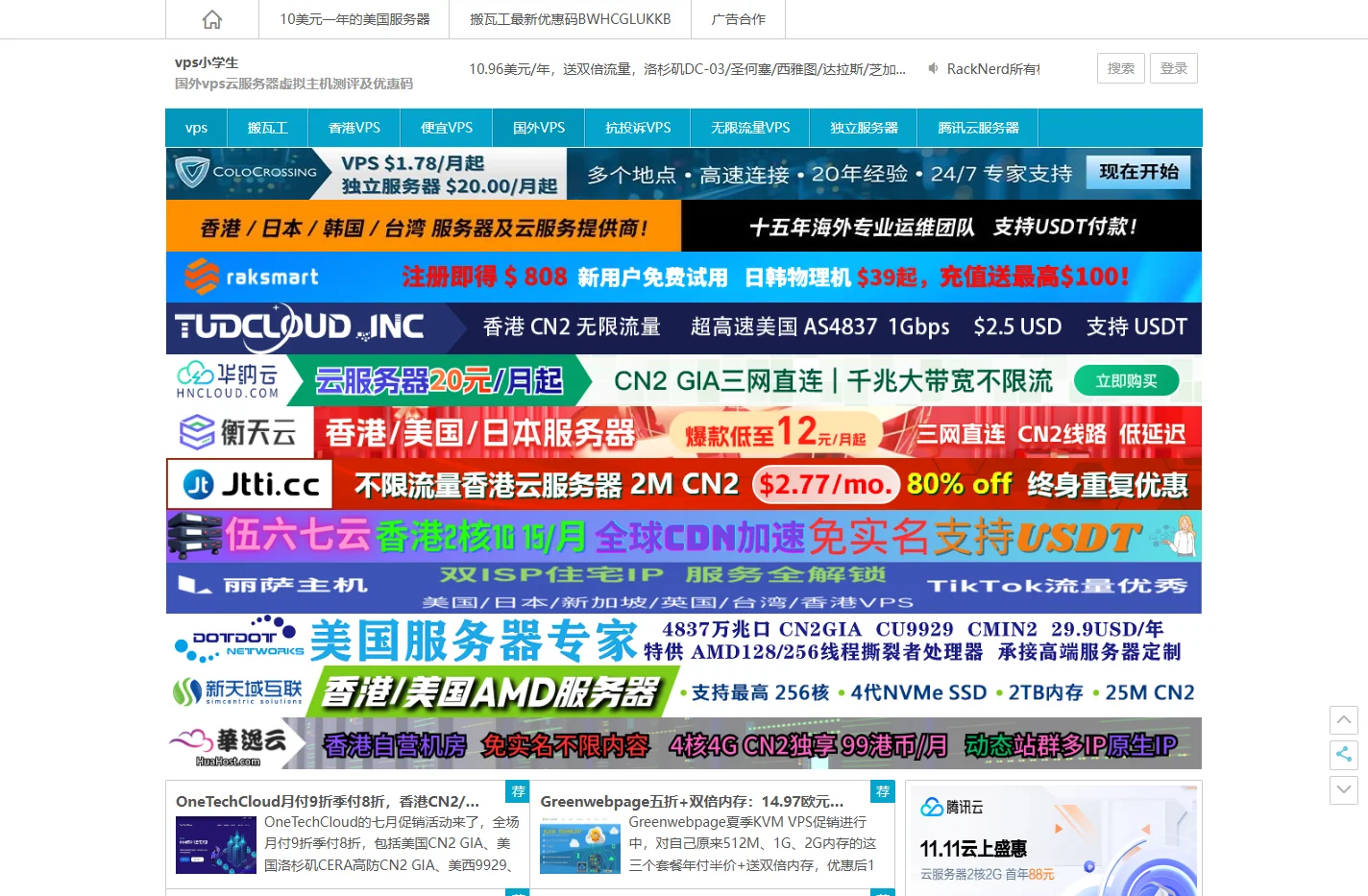This screenshot has width=1368, height=896.
Task: Open the 丽萨主机 banner ad
Action: pyautogui.click(x=684, y=588)
